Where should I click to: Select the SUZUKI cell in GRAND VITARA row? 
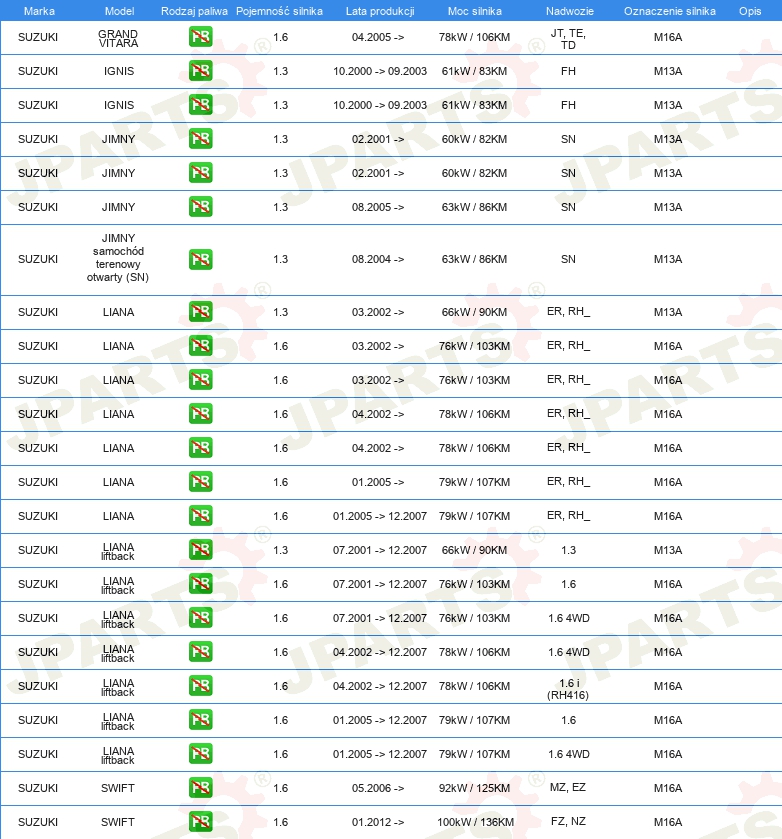point(38,37)
